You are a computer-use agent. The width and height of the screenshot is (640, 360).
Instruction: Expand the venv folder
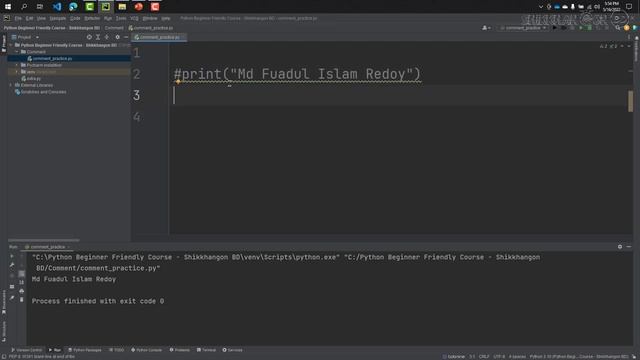[17, 72]
